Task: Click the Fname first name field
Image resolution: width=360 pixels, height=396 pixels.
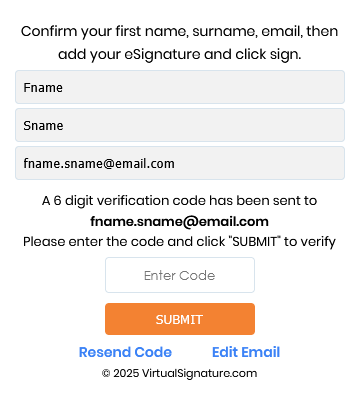Action: pos(180,87)
